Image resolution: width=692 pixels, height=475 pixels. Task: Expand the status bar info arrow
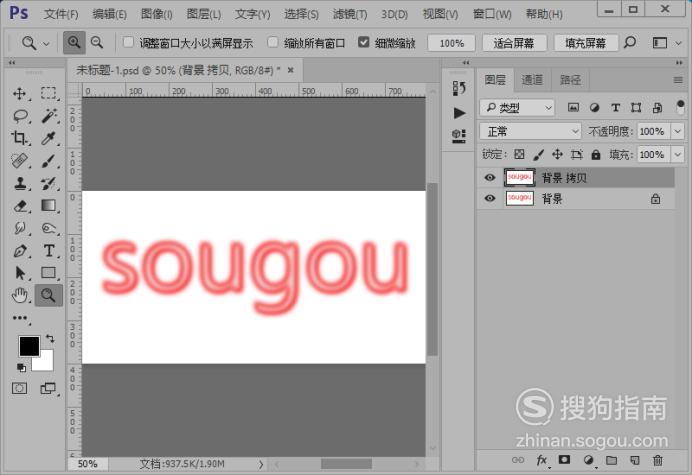click(x=261, y=464)
